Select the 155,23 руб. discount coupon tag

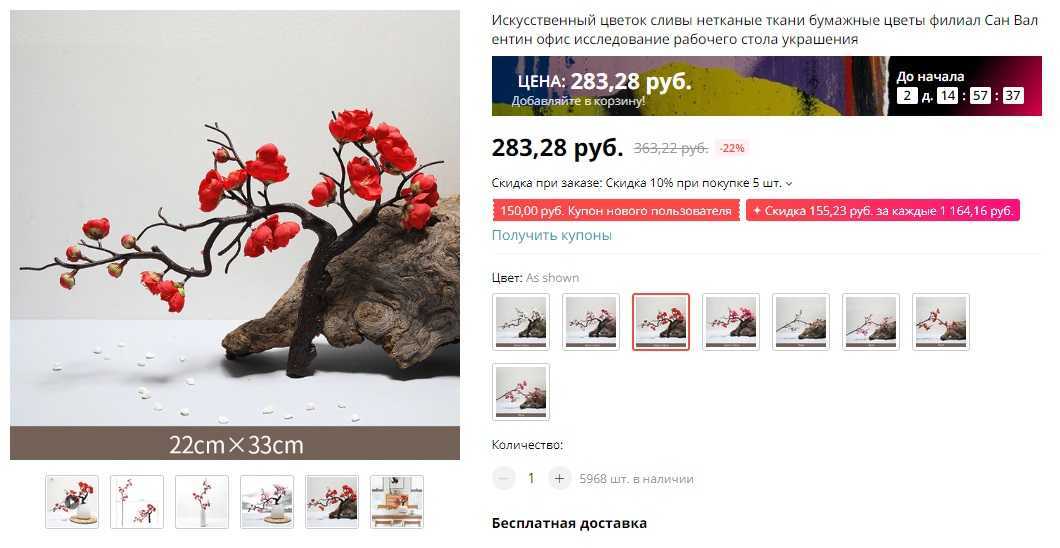tap(883, 211)
